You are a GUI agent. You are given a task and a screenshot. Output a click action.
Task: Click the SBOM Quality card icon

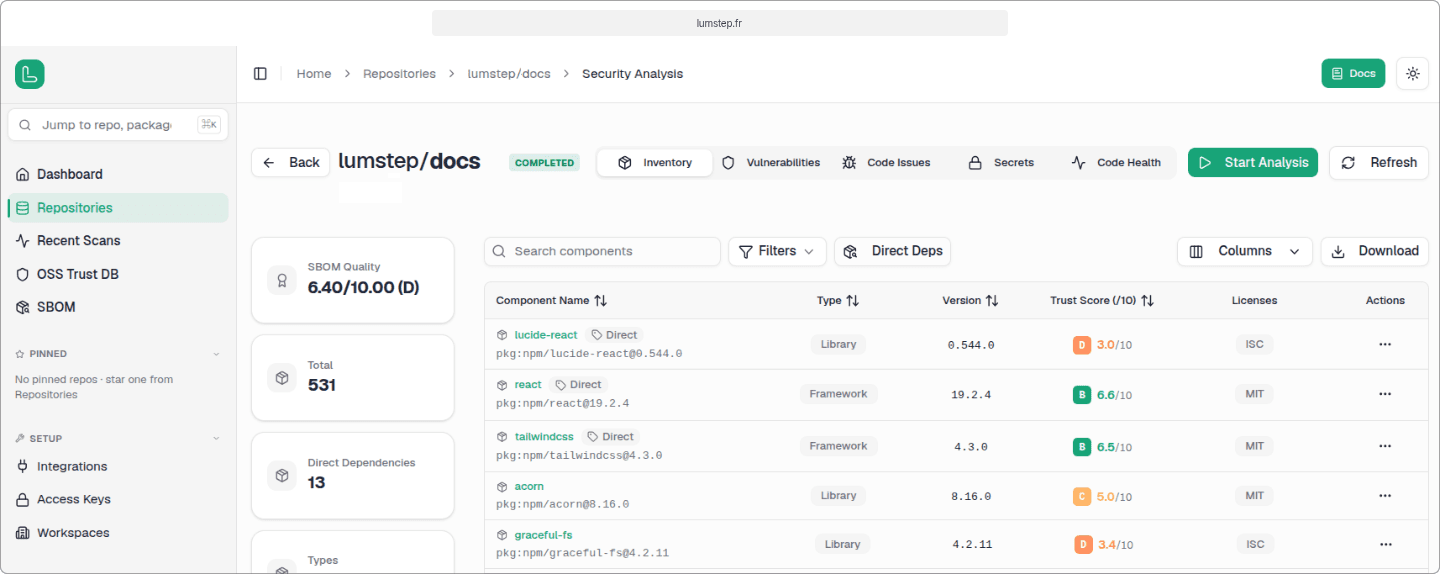tap(282, 280)
